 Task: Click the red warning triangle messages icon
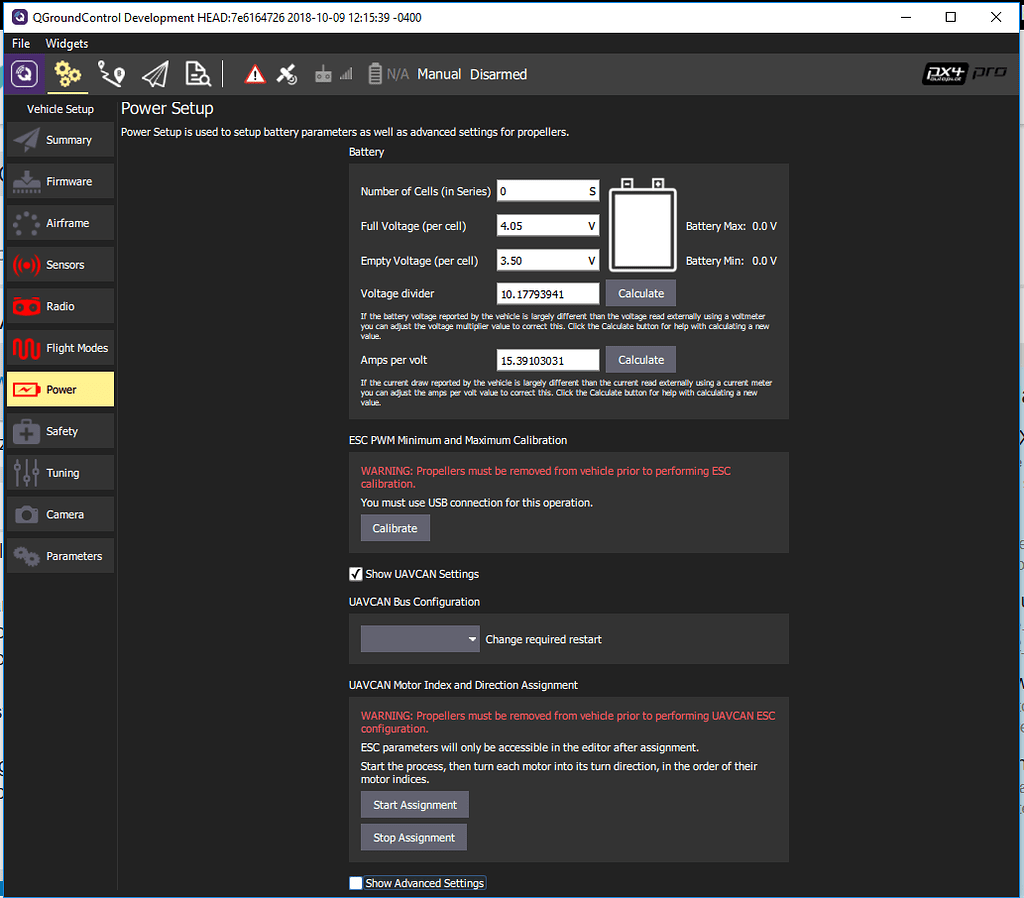tap(255, 74)
